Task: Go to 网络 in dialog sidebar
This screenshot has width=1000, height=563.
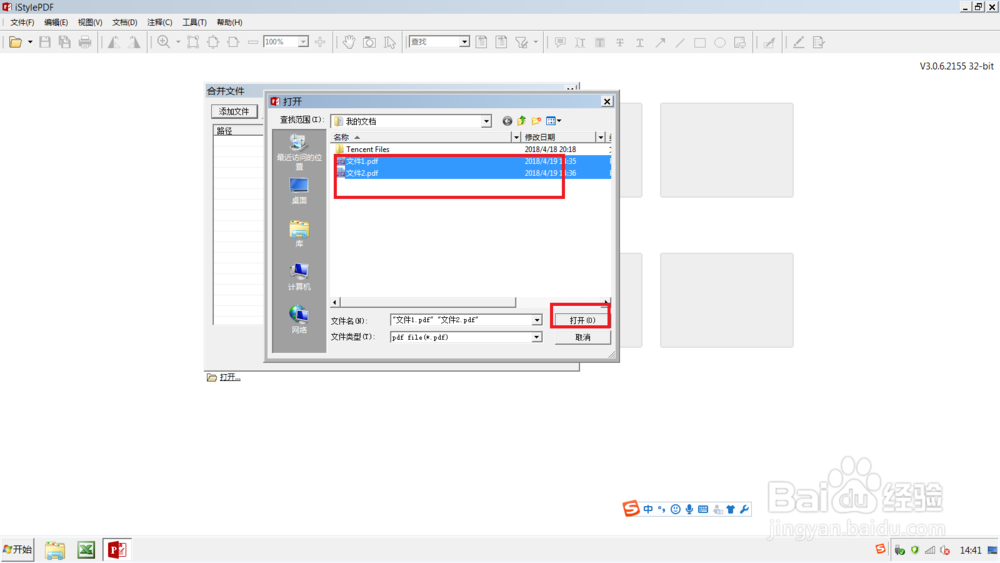Action: coord(299,320)
